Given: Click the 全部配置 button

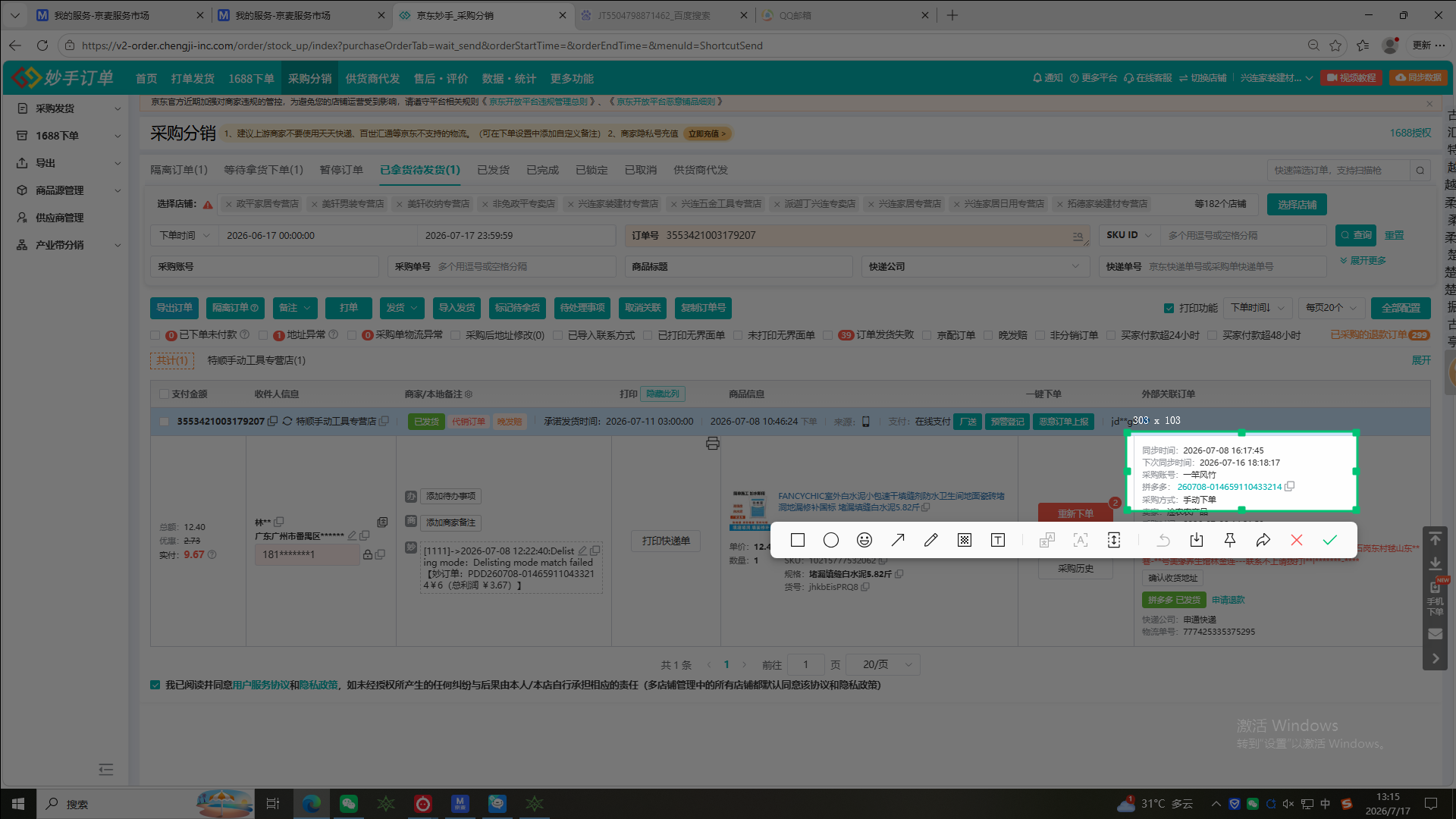Looking at the screenshot, I should pos(1401,308).
